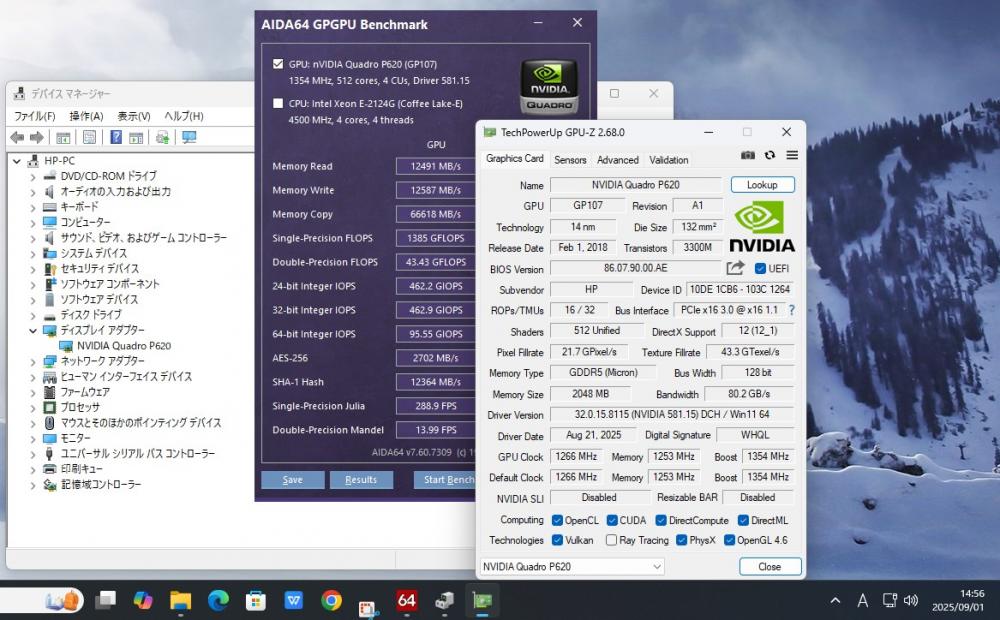Expand the DVD/CD-ROM ドライブ node

33,176
